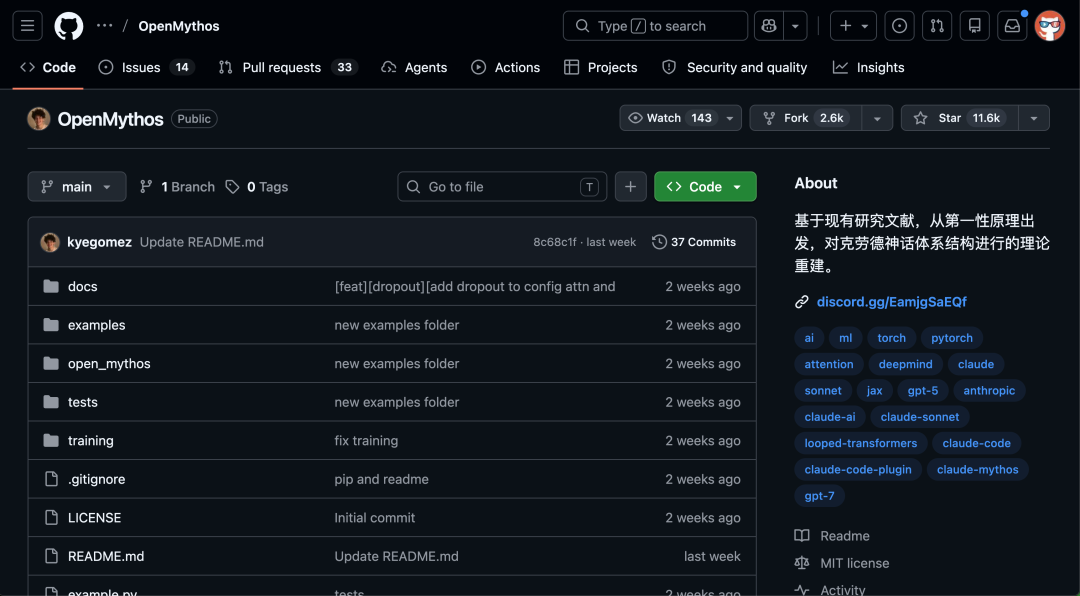Switch to the Projects tab

coord(601,68)
